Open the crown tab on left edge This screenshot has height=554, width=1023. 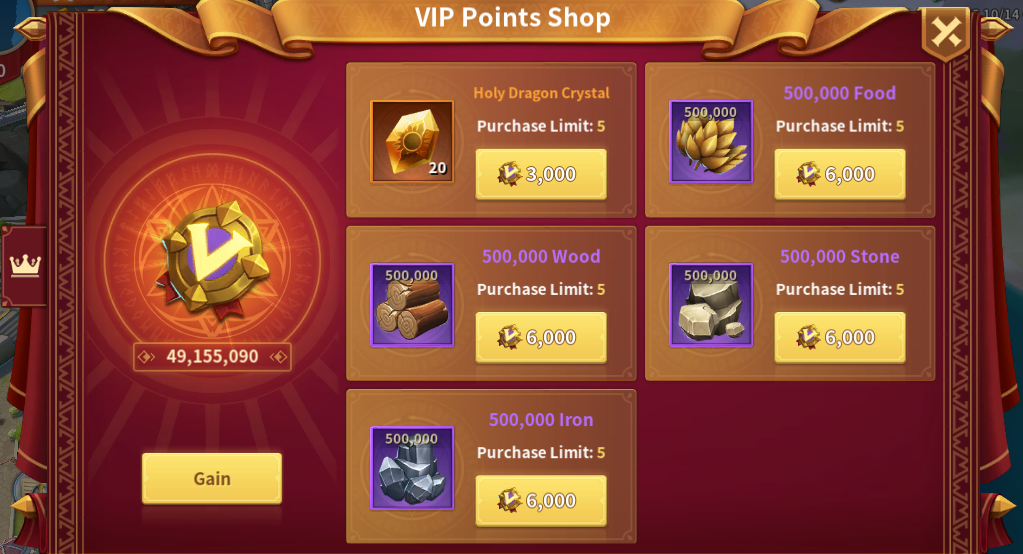point(24,266)
